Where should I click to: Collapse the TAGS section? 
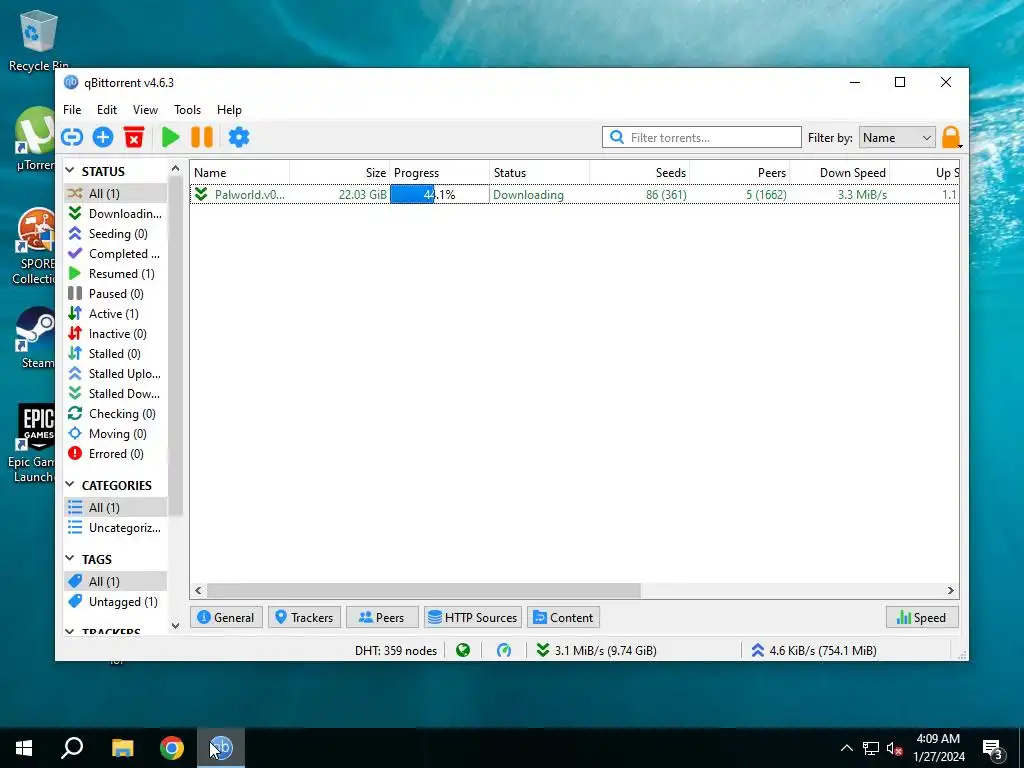[70, 559]
